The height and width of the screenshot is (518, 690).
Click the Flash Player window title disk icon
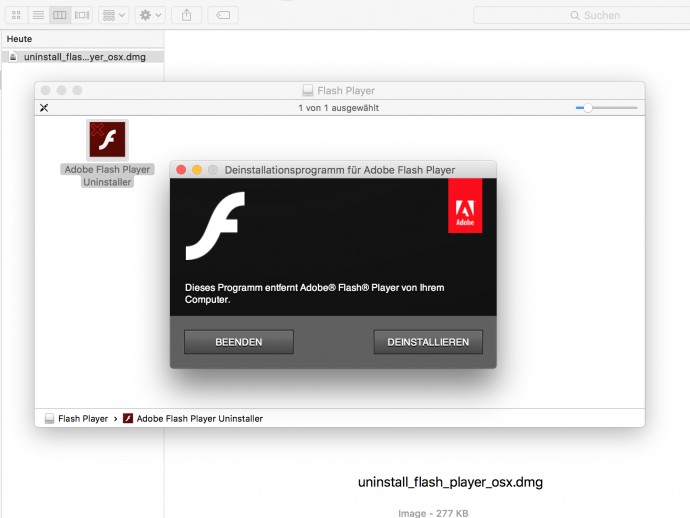point(308,91)
